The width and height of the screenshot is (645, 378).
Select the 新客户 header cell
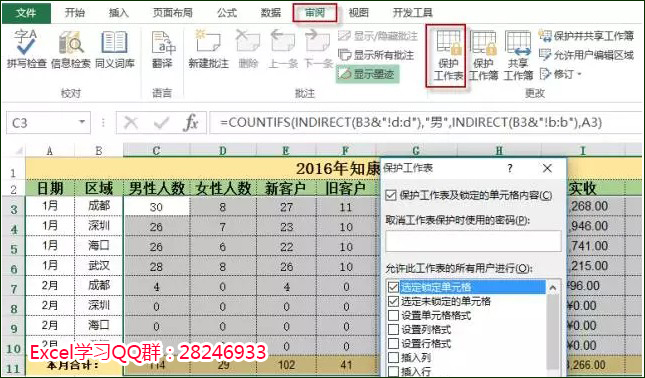click(286, 188)
